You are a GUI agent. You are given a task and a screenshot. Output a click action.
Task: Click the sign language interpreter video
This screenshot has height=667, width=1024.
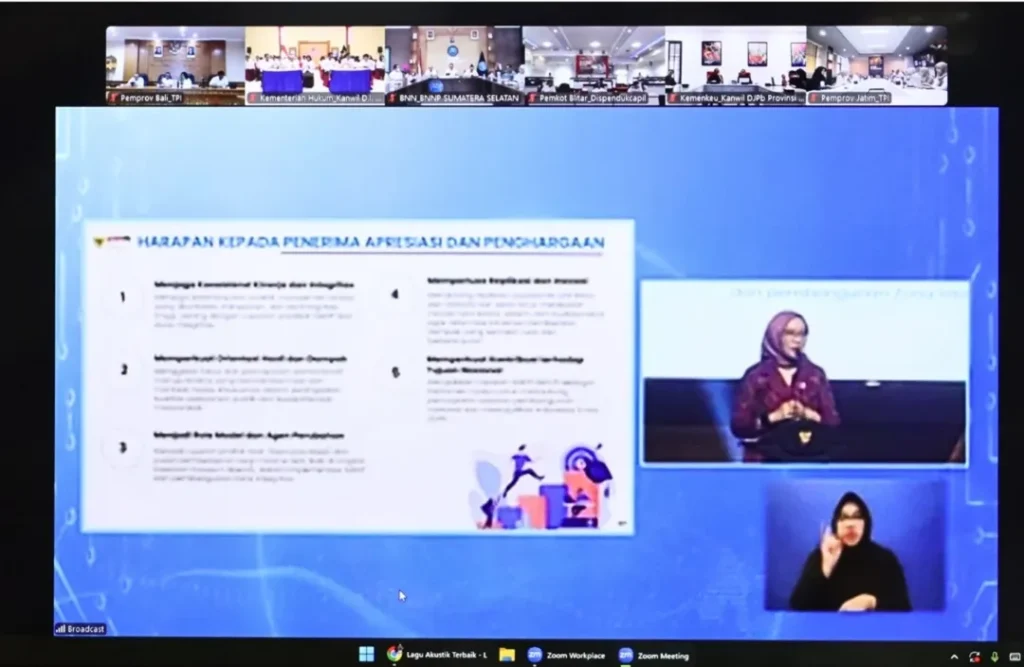click(x=853, y=546)
